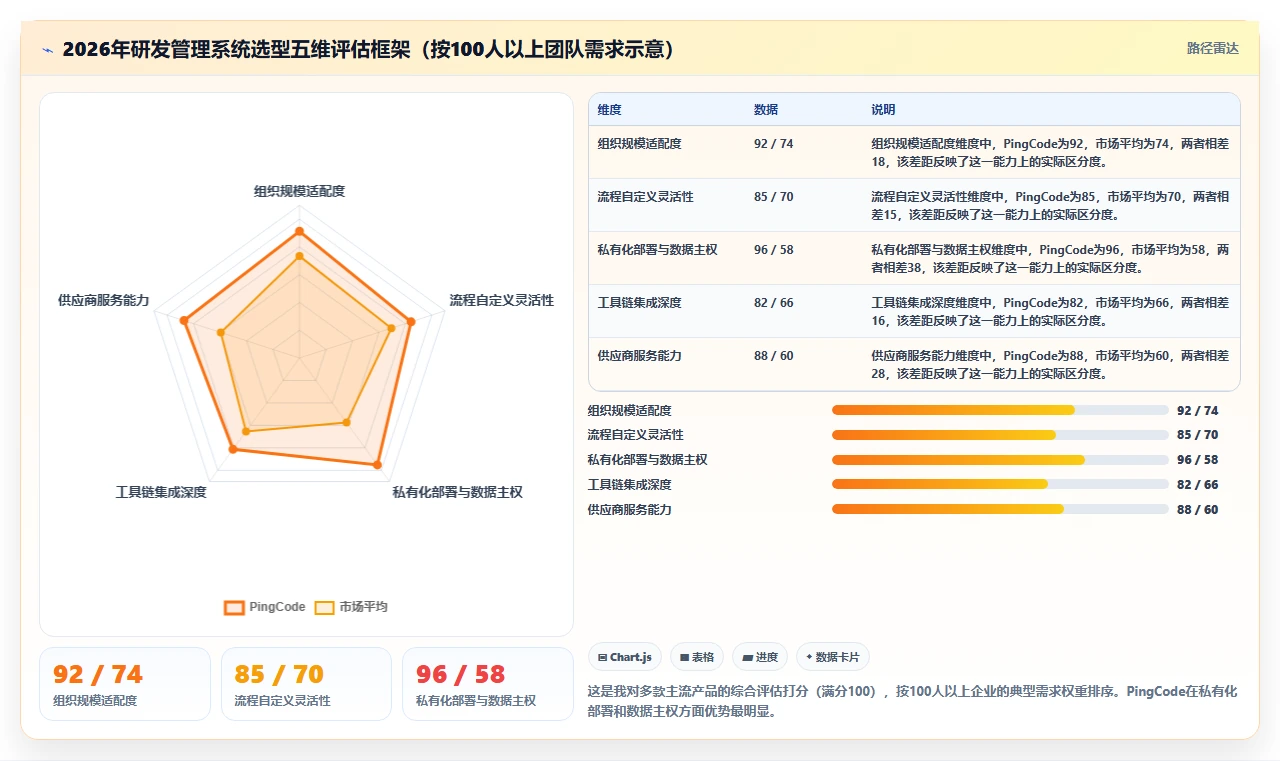Click the 组织规模适配度 radar axis label

tap(299, 191)
